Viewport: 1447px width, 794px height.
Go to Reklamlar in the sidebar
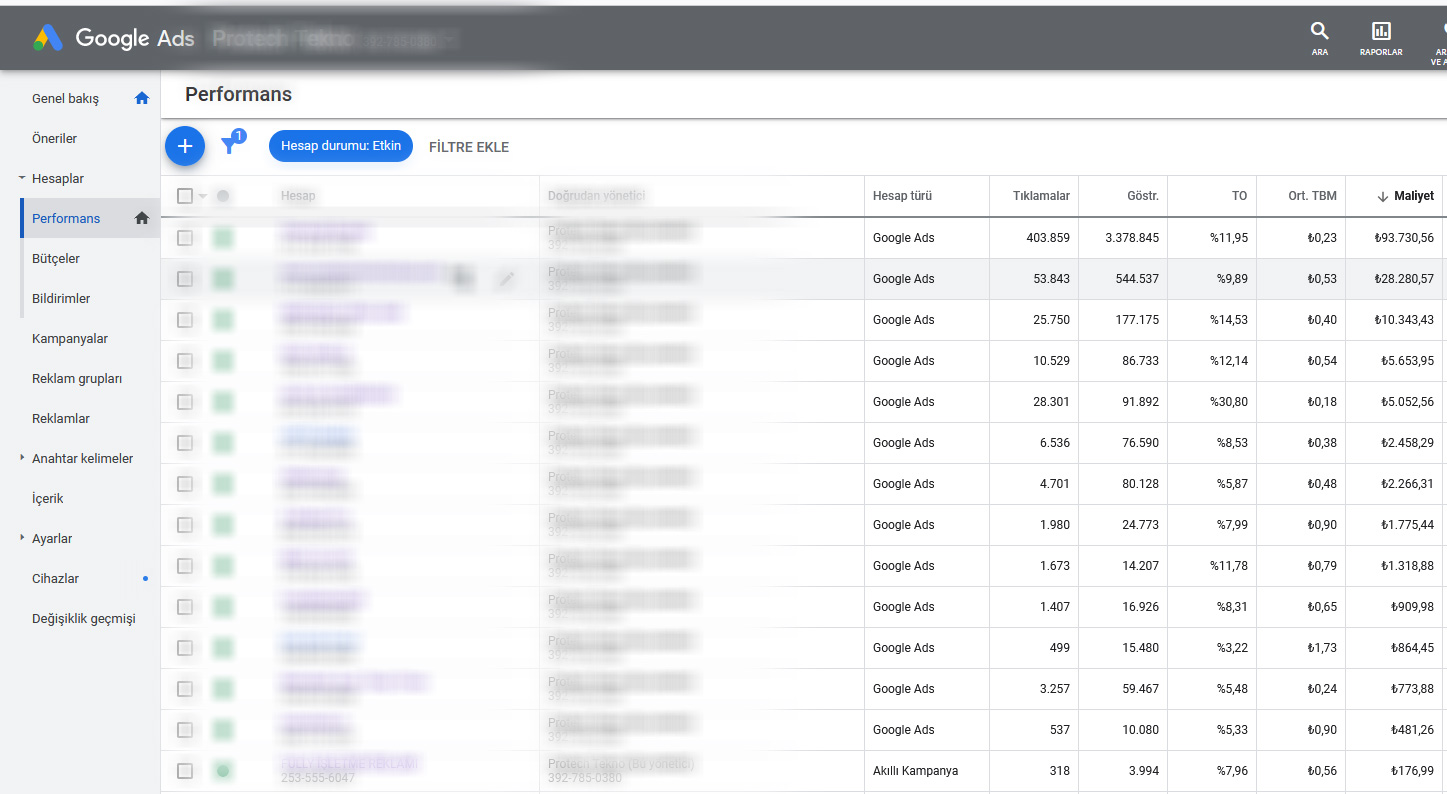(61, 418)
